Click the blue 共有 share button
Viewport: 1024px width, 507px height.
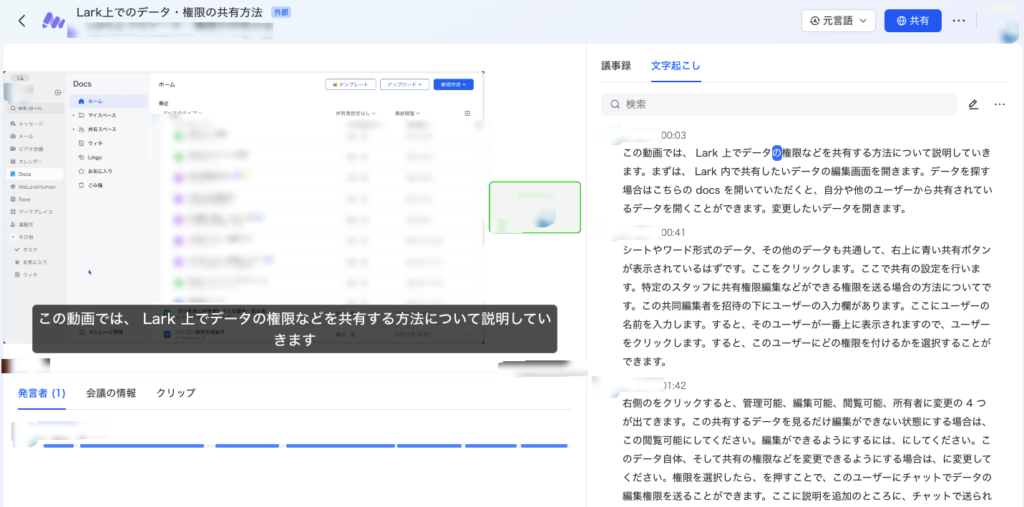coord(912,21)
